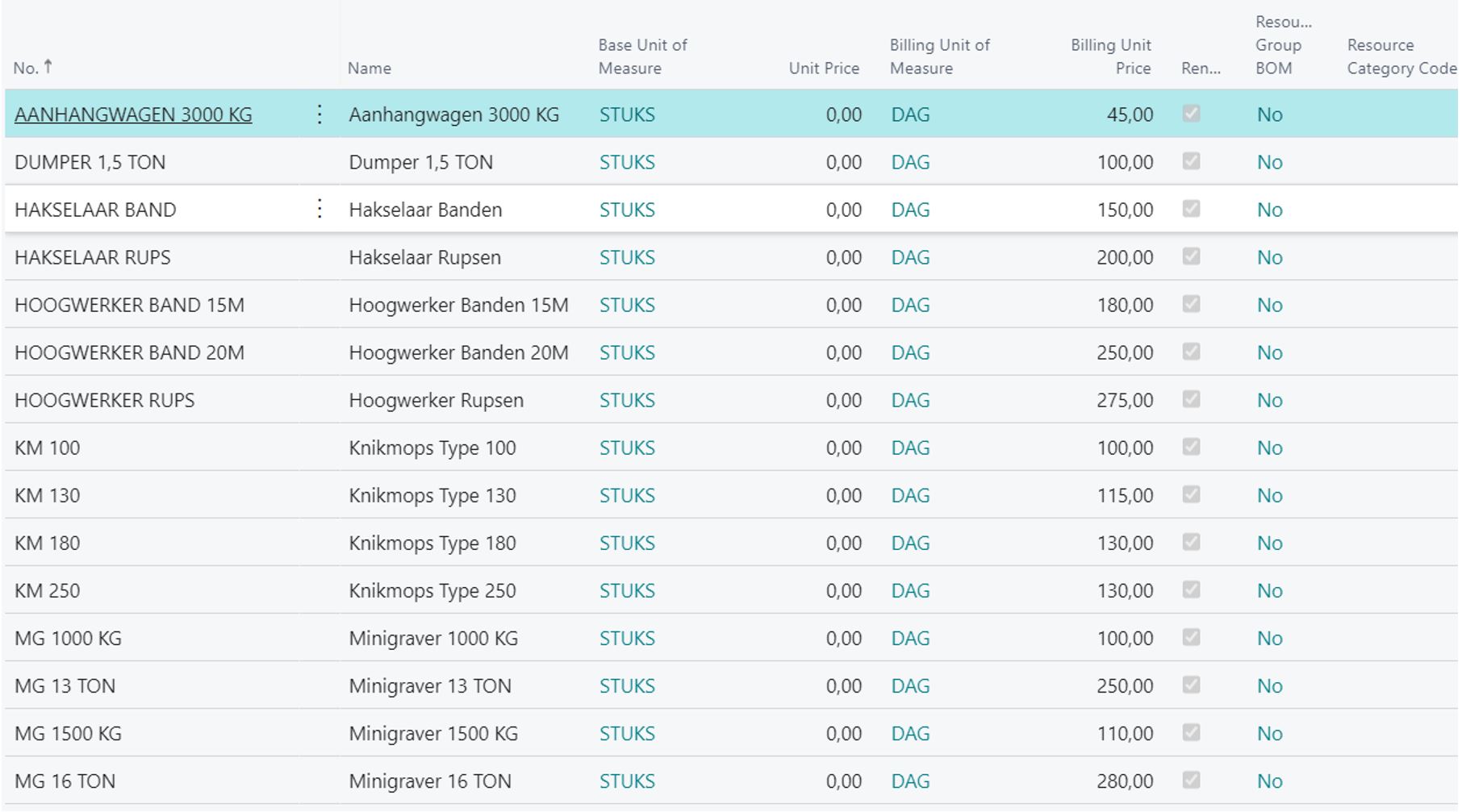Open the Resource Category Code column header
This screenshot has width=1462, height=812.
pyautogui.click(x=1400, y=56)
